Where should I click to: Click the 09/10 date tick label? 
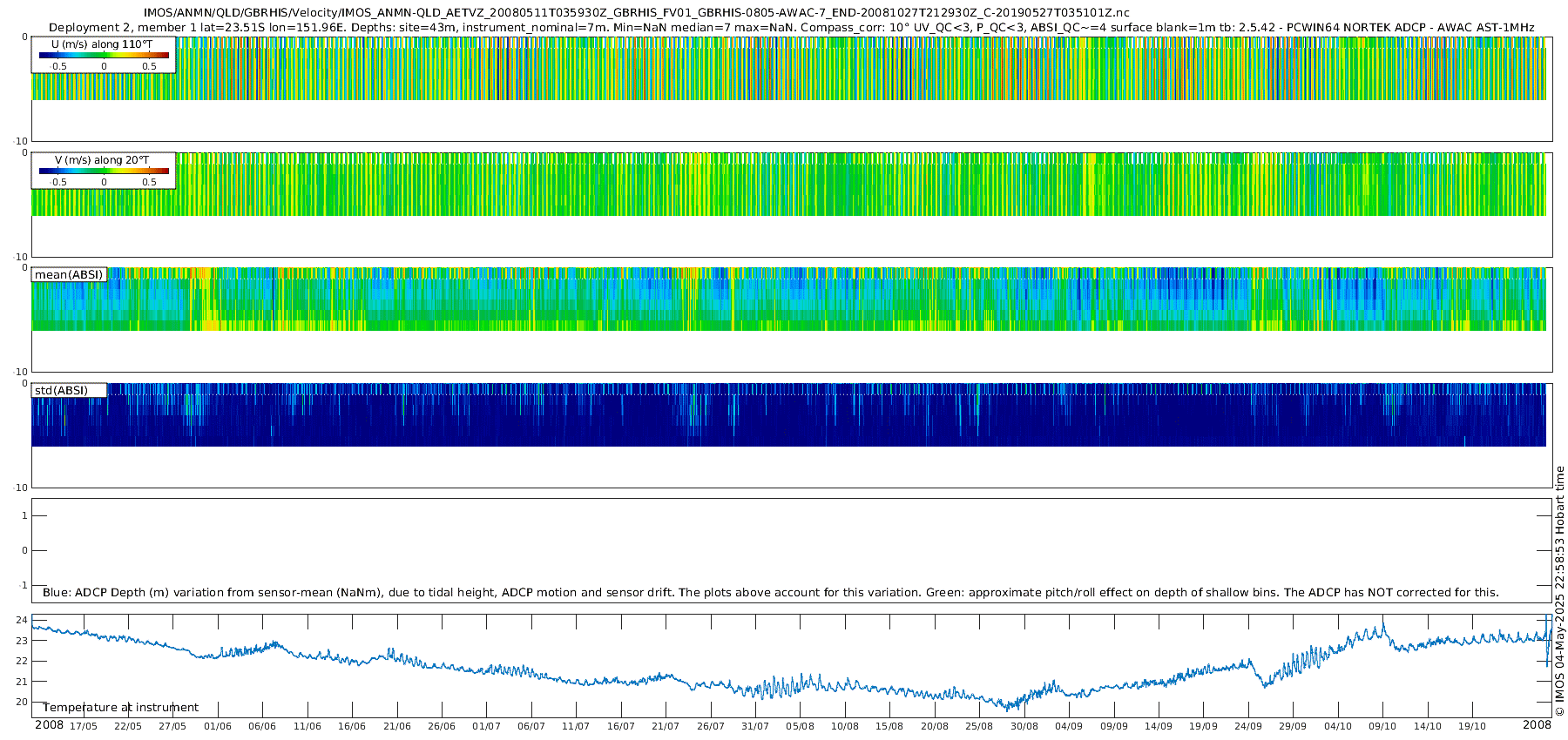pos(1382,726)
